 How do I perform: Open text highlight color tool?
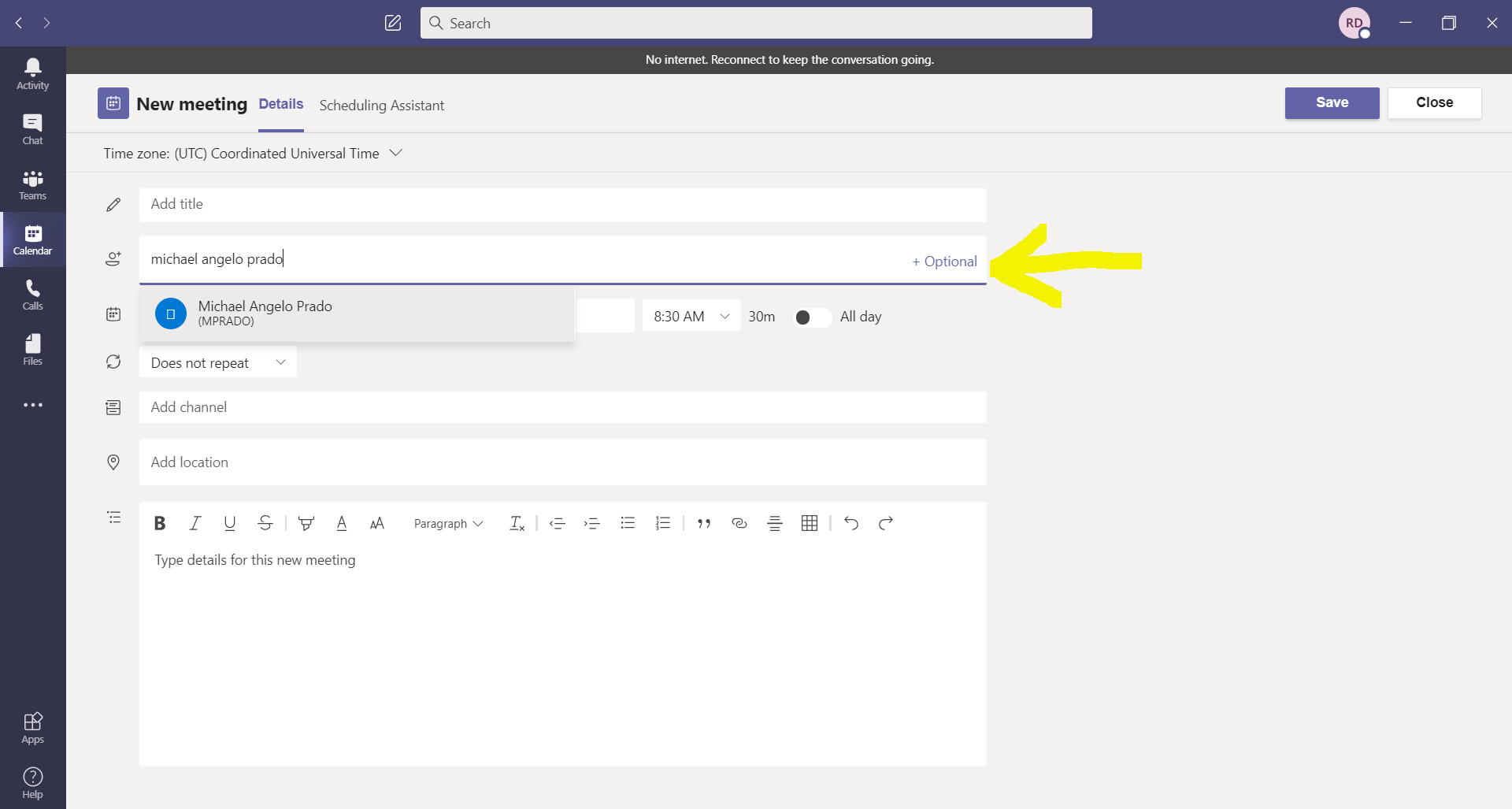click(x=306, y=523)
